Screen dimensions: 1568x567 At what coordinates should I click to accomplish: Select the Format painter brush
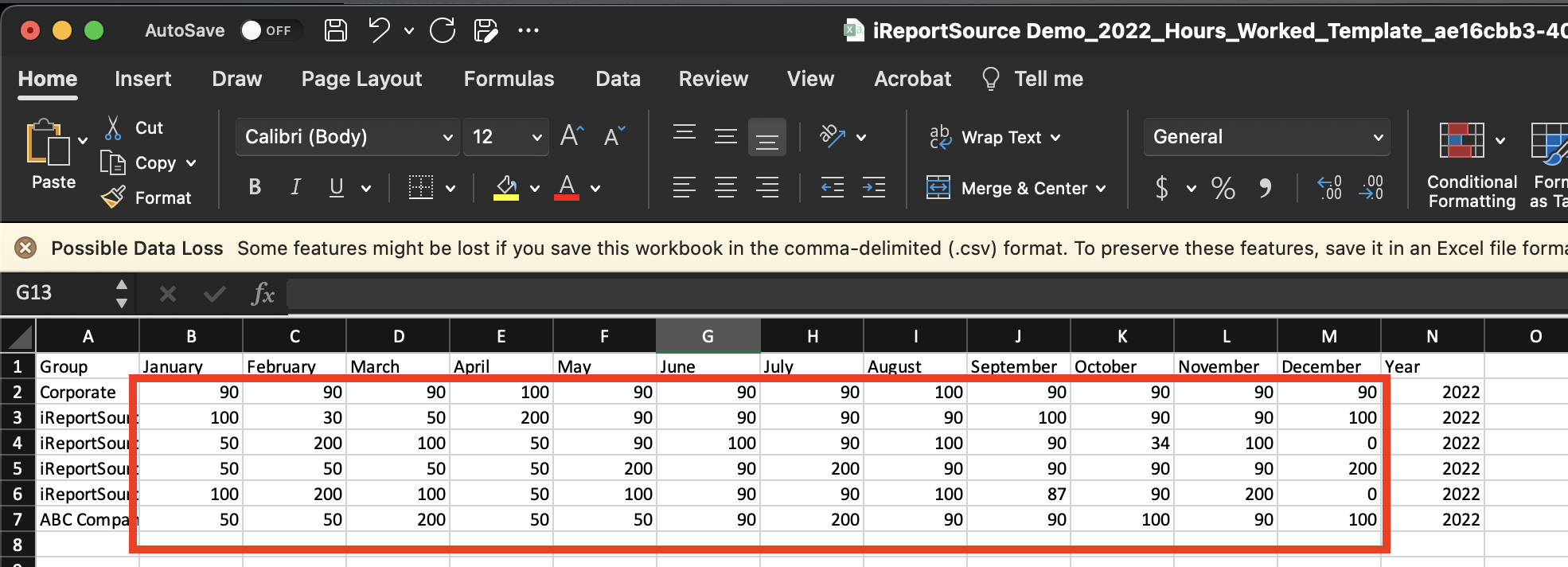(113, 197)
